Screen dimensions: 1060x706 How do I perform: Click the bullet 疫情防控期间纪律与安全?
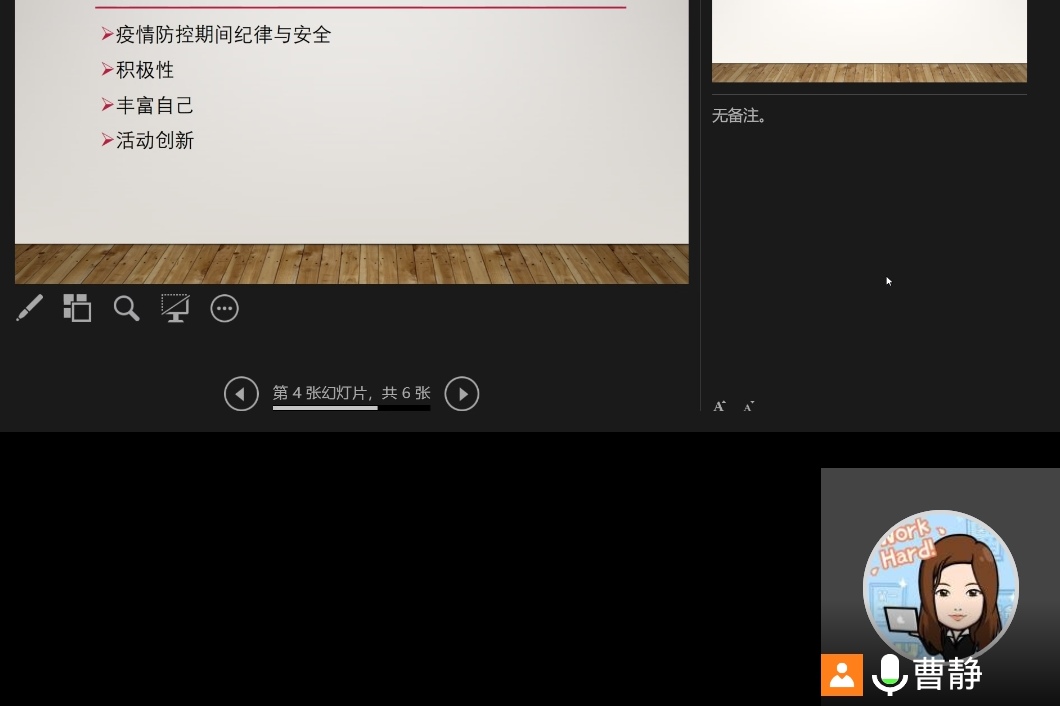[x=223, y=35]
